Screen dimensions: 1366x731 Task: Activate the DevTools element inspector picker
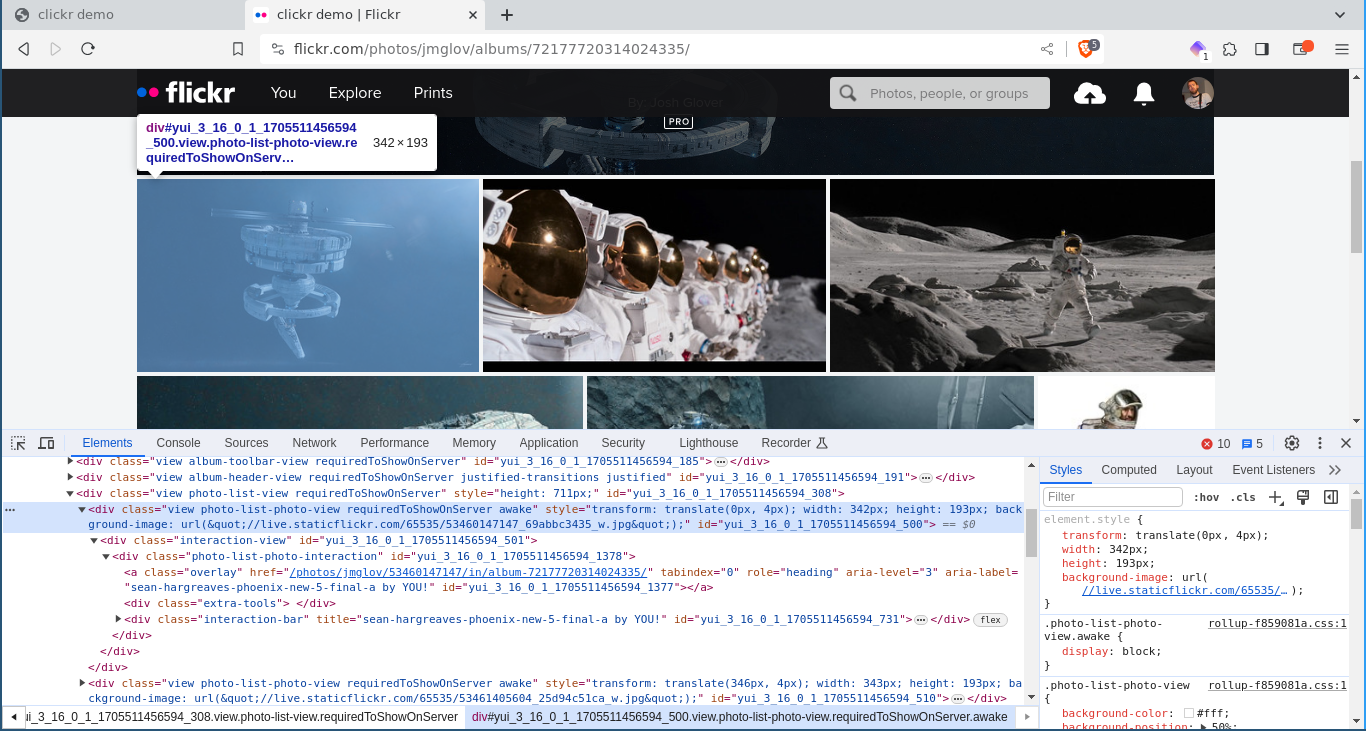[x=18, y=443]
